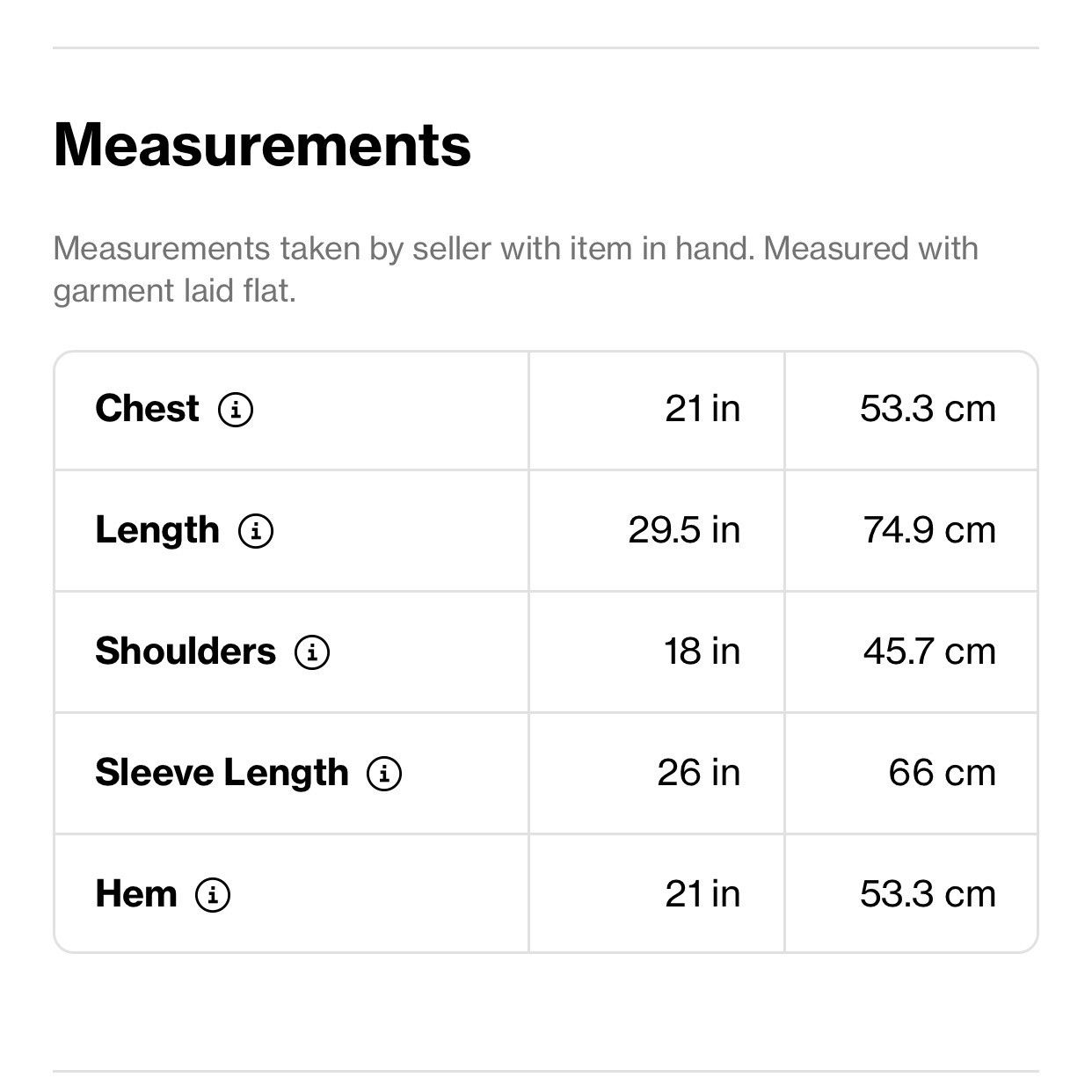Select the Chest row label
This screenshot has width=1092, height=1092.
[x=147, y=409]
